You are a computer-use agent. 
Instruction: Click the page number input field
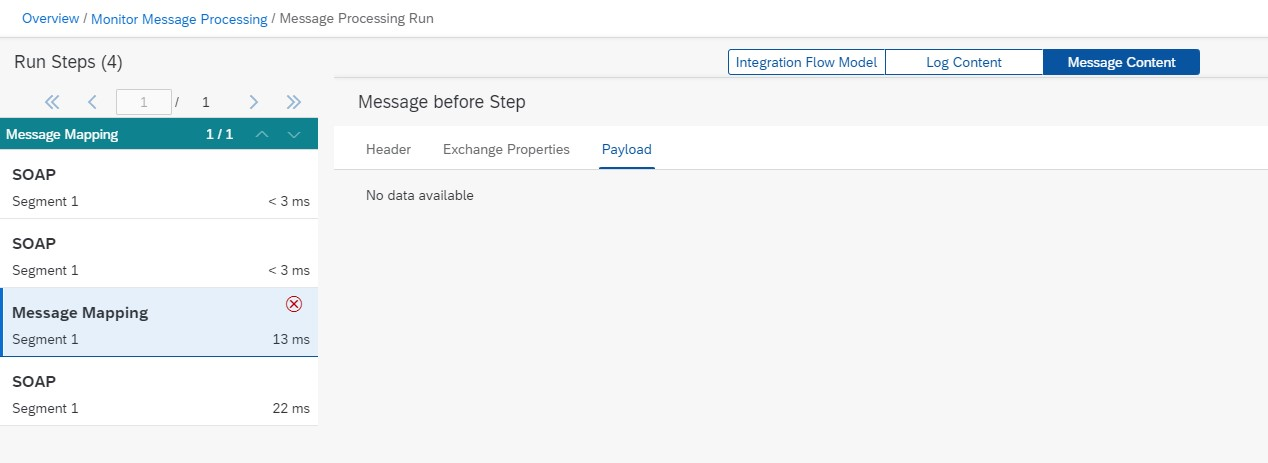click(x=144, y=102)
